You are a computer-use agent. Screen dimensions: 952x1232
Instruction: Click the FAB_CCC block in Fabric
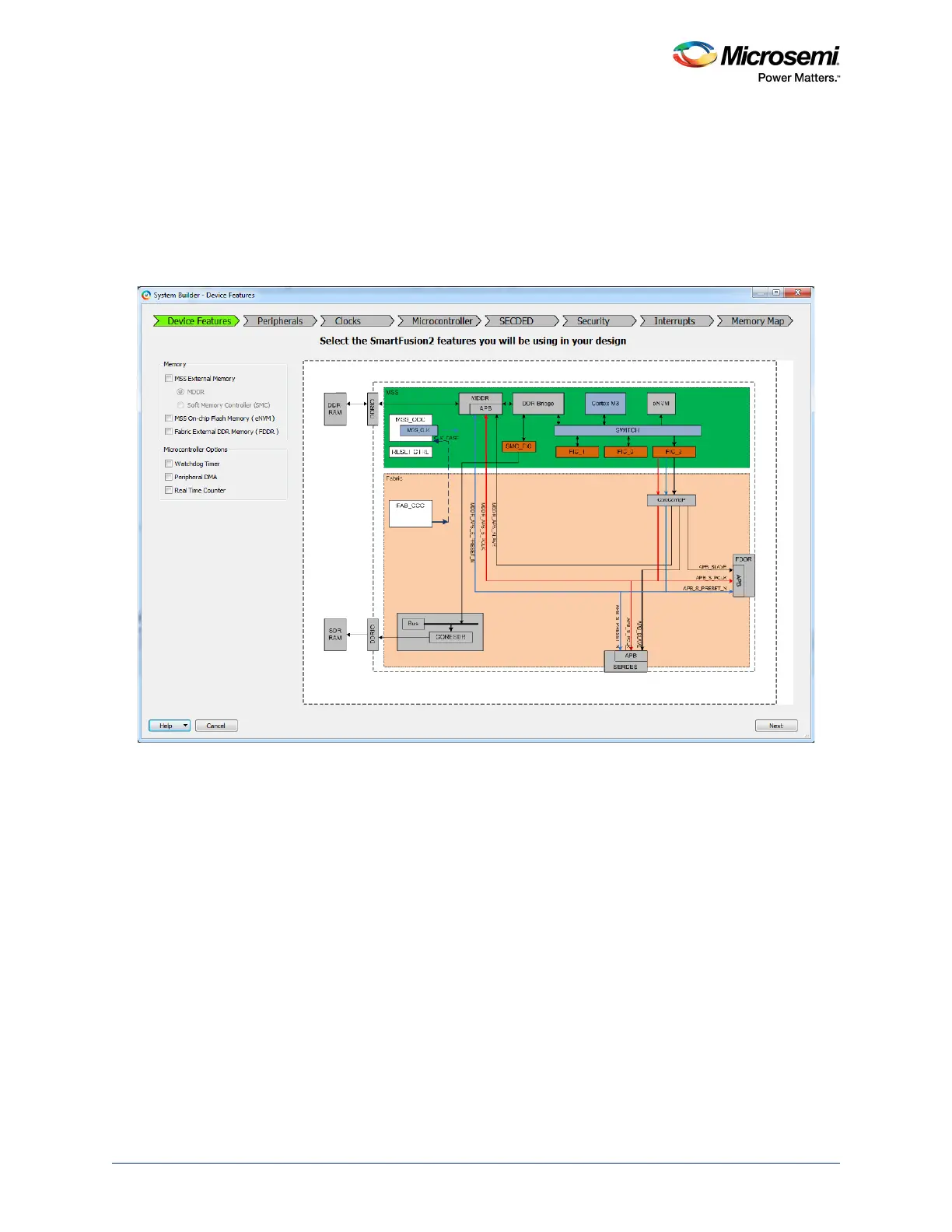pos(411,514)
